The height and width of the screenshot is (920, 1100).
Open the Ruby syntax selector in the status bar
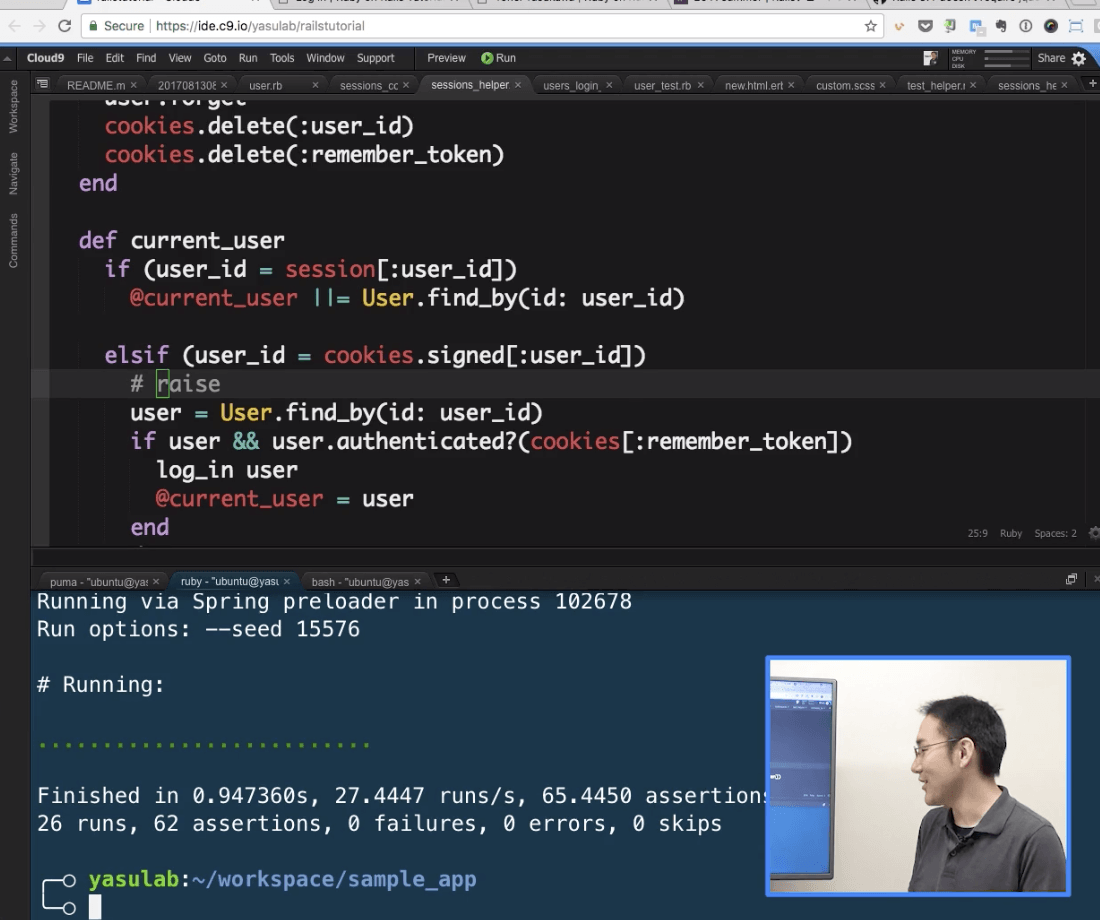pyautogui.click(x=1011, y=533)
